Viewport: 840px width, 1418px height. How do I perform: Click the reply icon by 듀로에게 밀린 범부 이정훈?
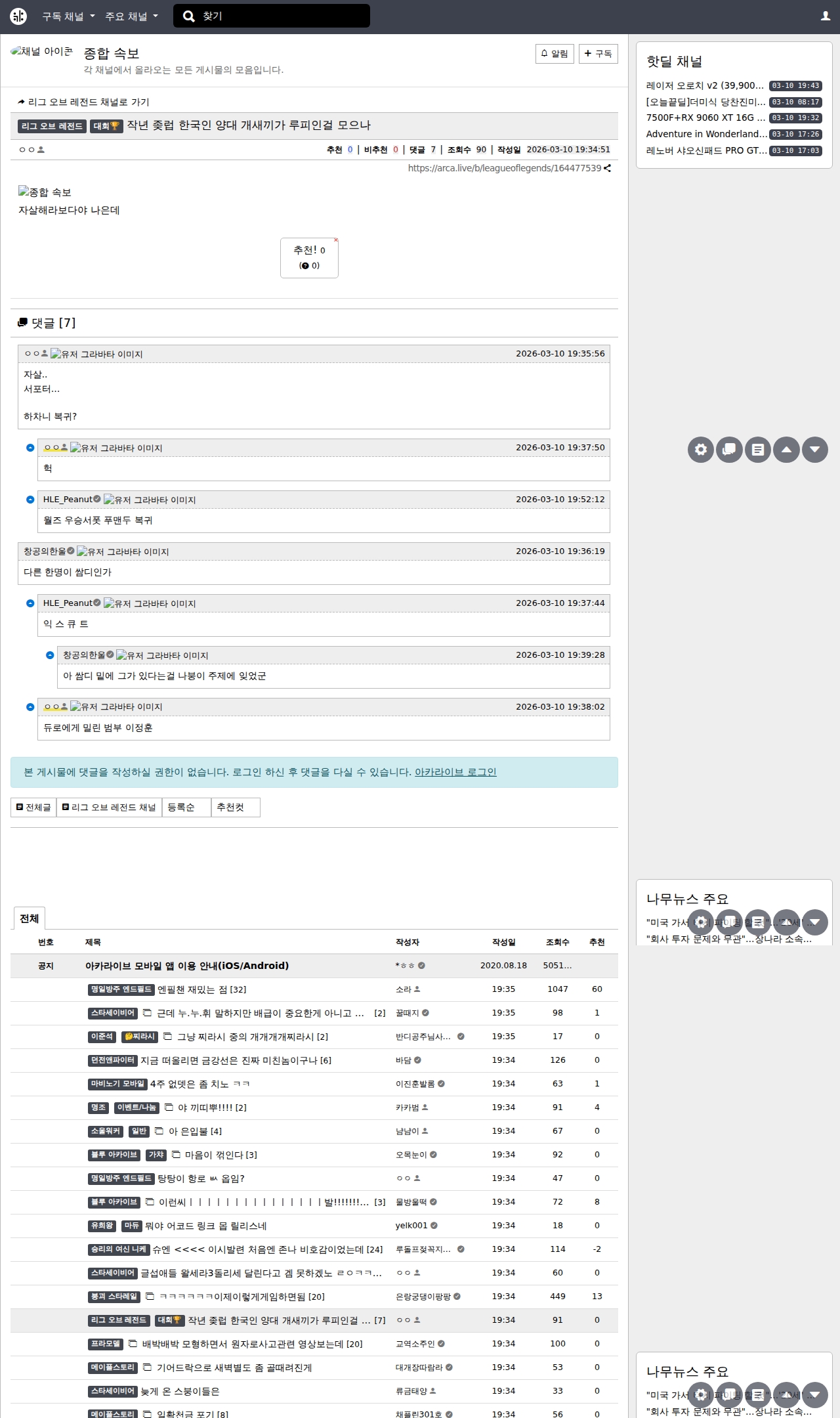(x=30, y=707)
